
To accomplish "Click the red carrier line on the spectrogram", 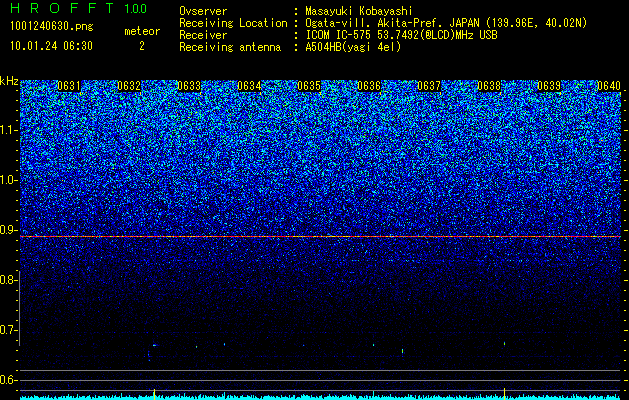I will pos(320,237).
